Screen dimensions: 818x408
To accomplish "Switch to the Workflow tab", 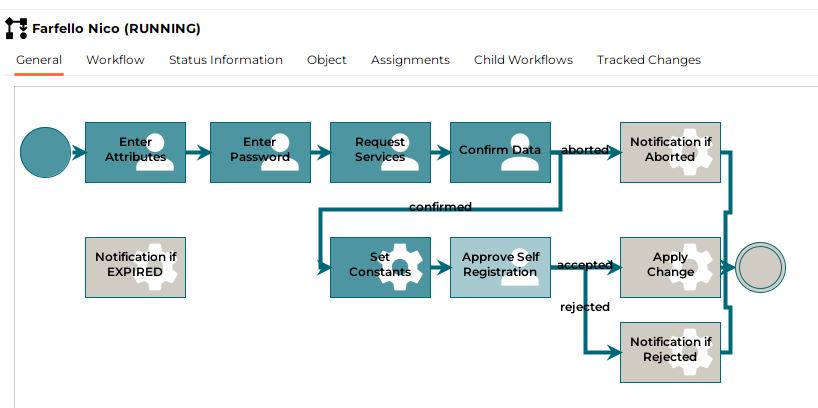I will click(x=115, y=60).
